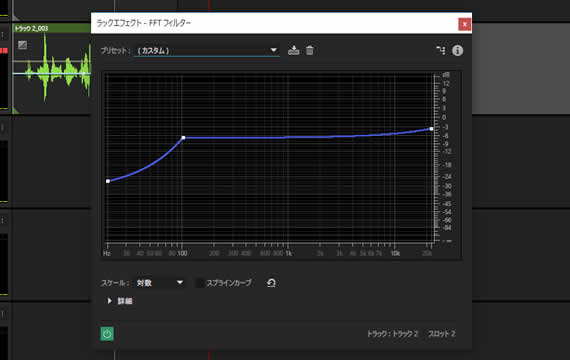Close the FFT filter rack effect window
The width and height of the screenshot is (570, 360).
464,24
